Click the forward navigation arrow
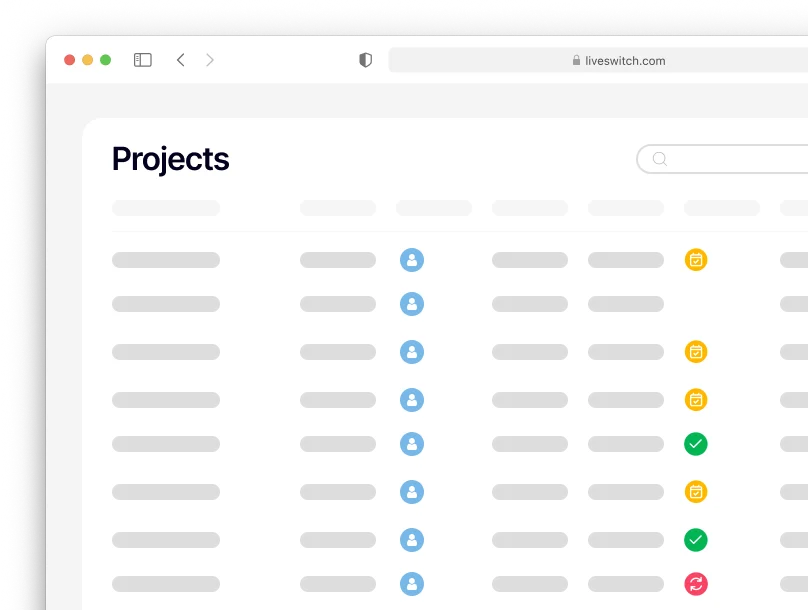The image size is (808, 610). [x=210, y=60]
